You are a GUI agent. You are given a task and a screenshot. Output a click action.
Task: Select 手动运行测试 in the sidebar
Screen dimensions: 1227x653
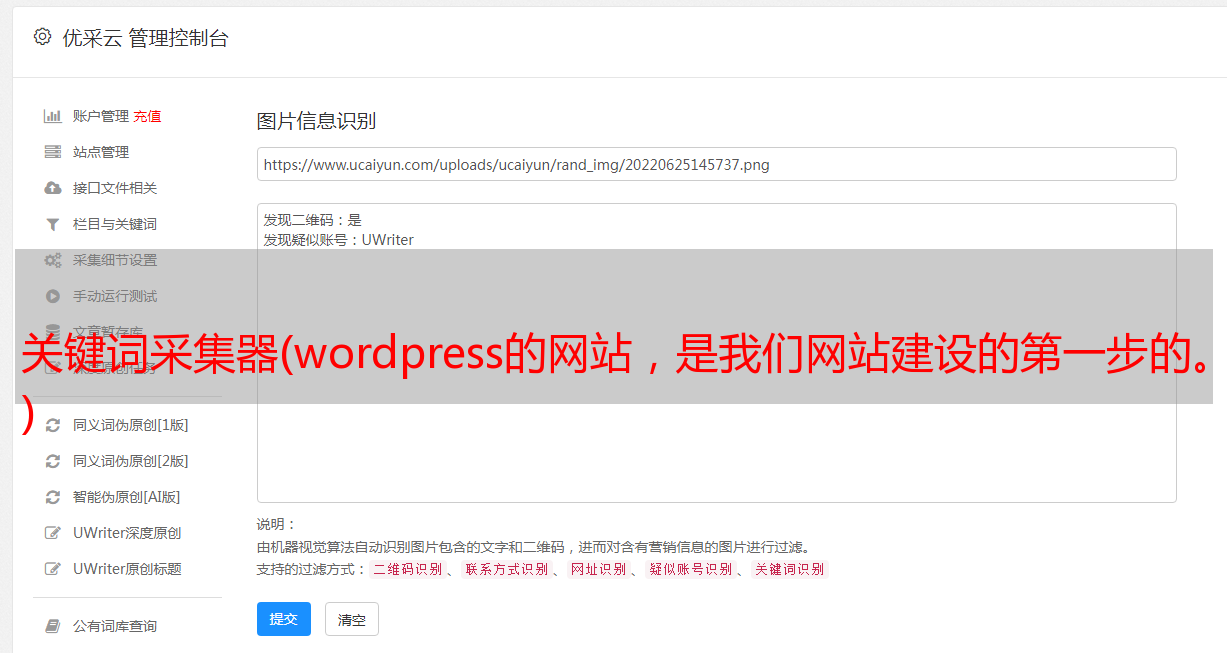pyautogui.click(x=115, y=296)
